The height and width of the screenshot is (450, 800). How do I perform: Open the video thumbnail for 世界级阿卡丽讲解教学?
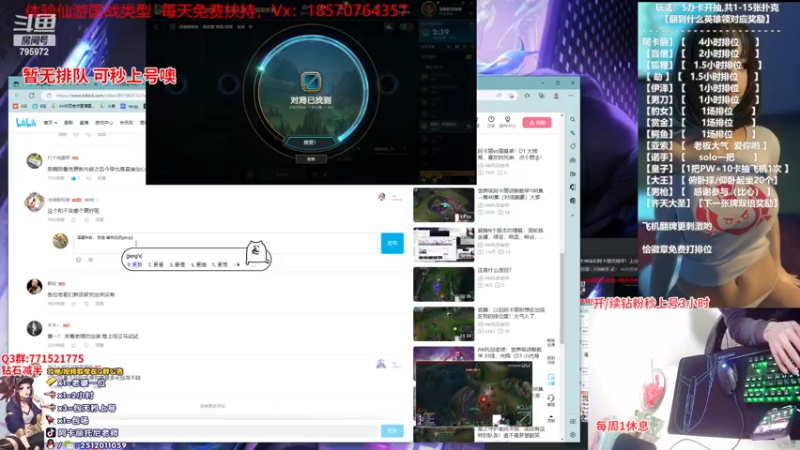point(443,205)
